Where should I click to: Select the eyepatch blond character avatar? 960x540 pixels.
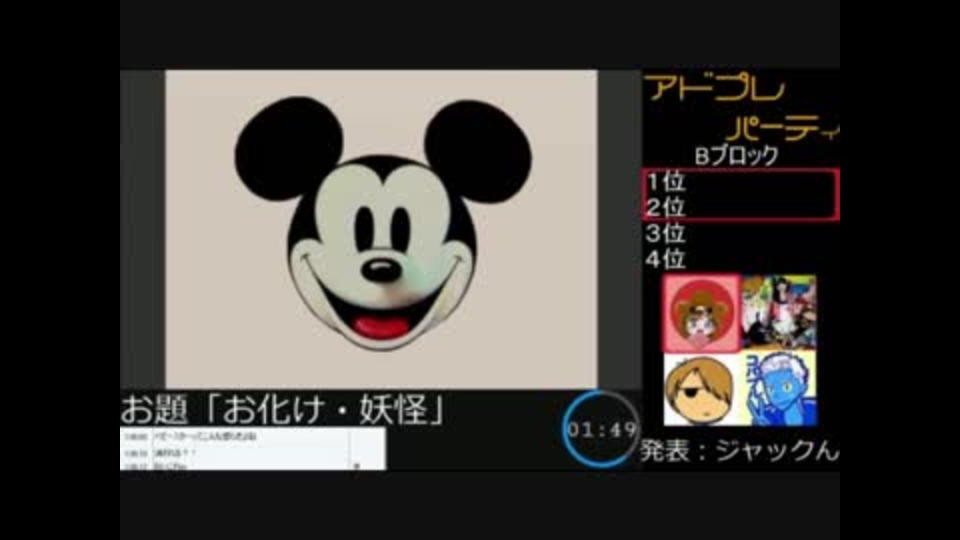coord(702,389)
